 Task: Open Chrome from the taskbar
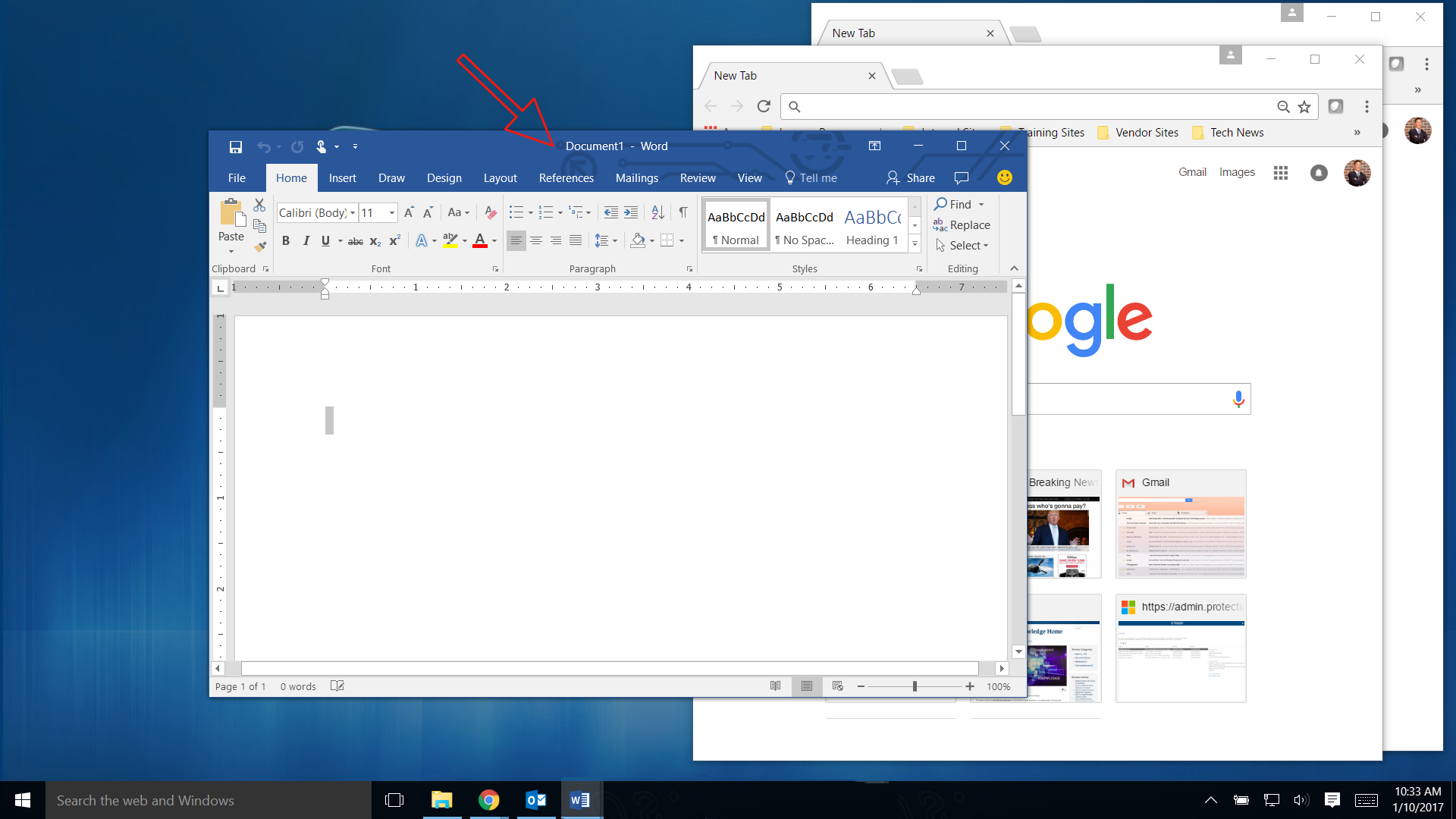(x=489, y=800)
